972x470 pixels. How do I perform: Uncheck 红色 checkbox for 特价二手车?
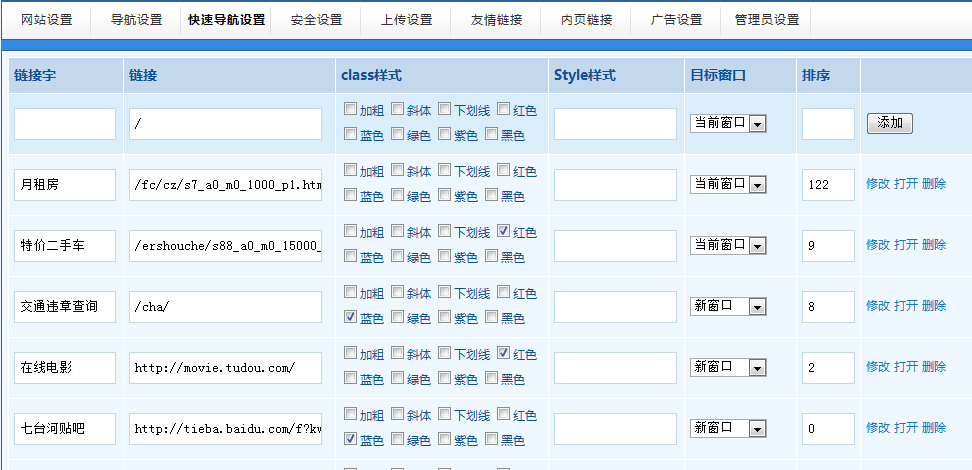pos(503,232)
